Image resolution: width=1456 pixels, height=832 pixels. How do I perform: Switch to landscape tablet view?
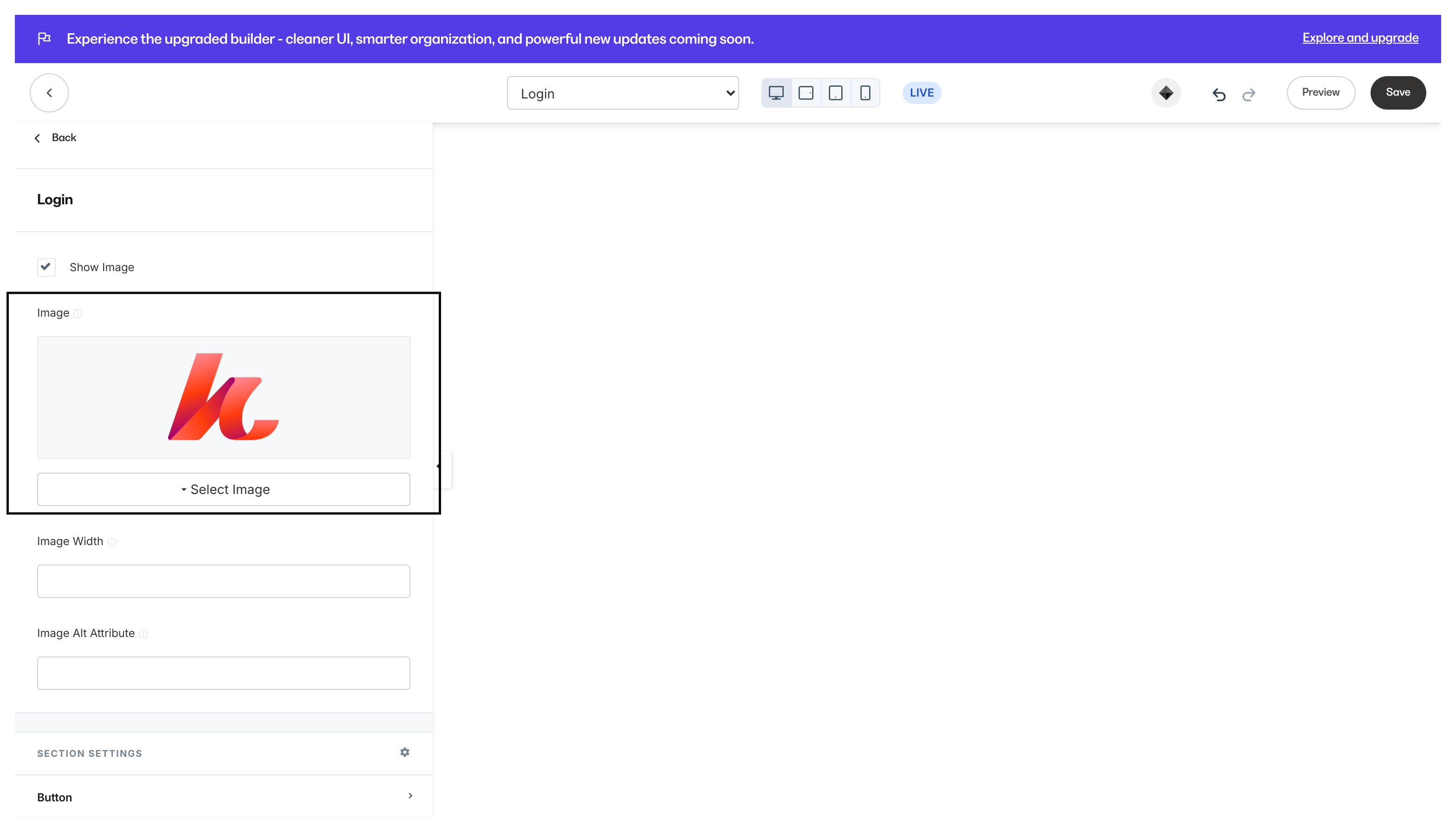(806, 92)
